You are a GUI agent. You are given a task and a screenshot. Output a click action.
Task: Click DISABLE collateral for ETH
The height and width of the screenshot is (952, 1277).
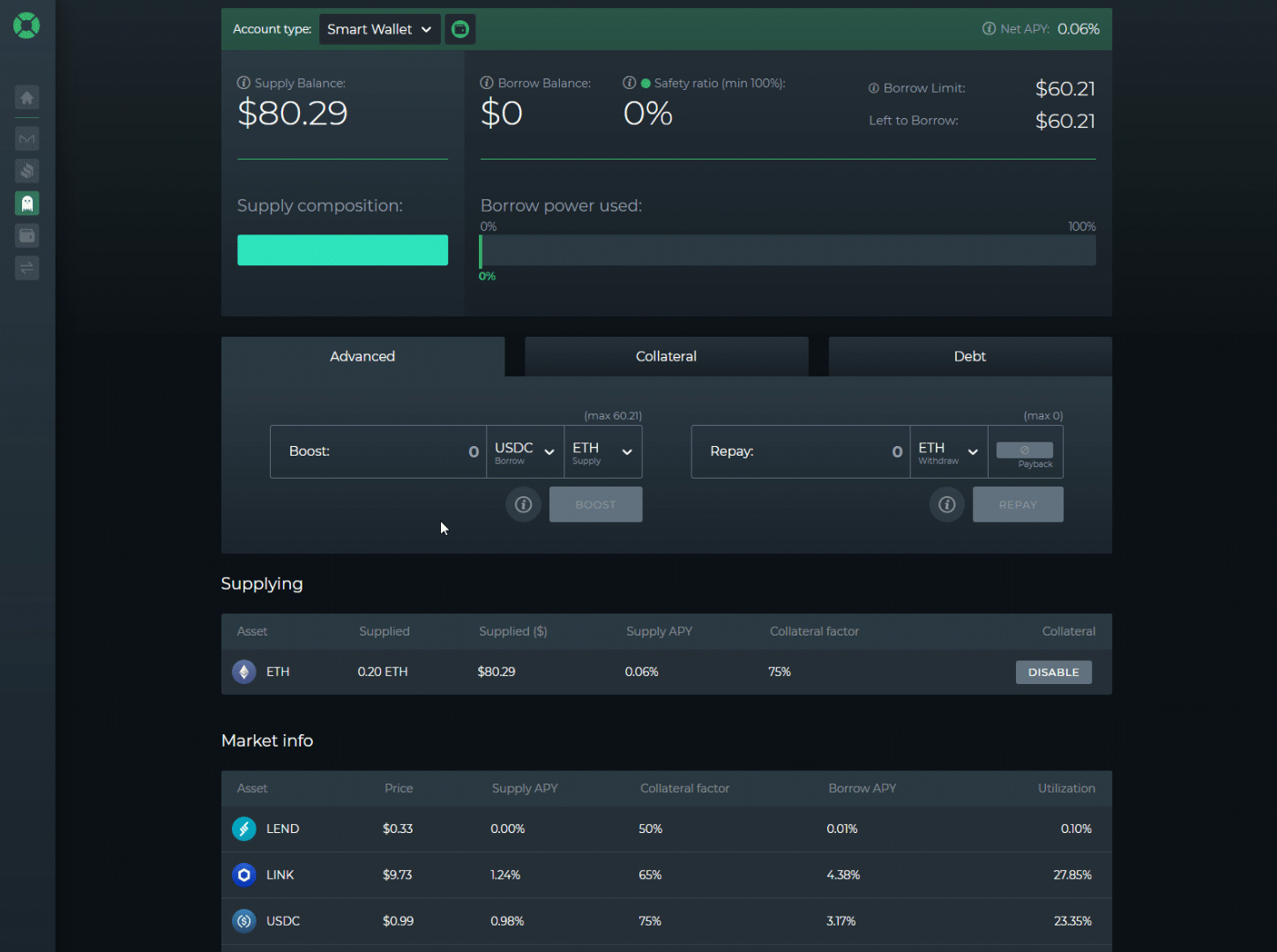[1054, 673]
